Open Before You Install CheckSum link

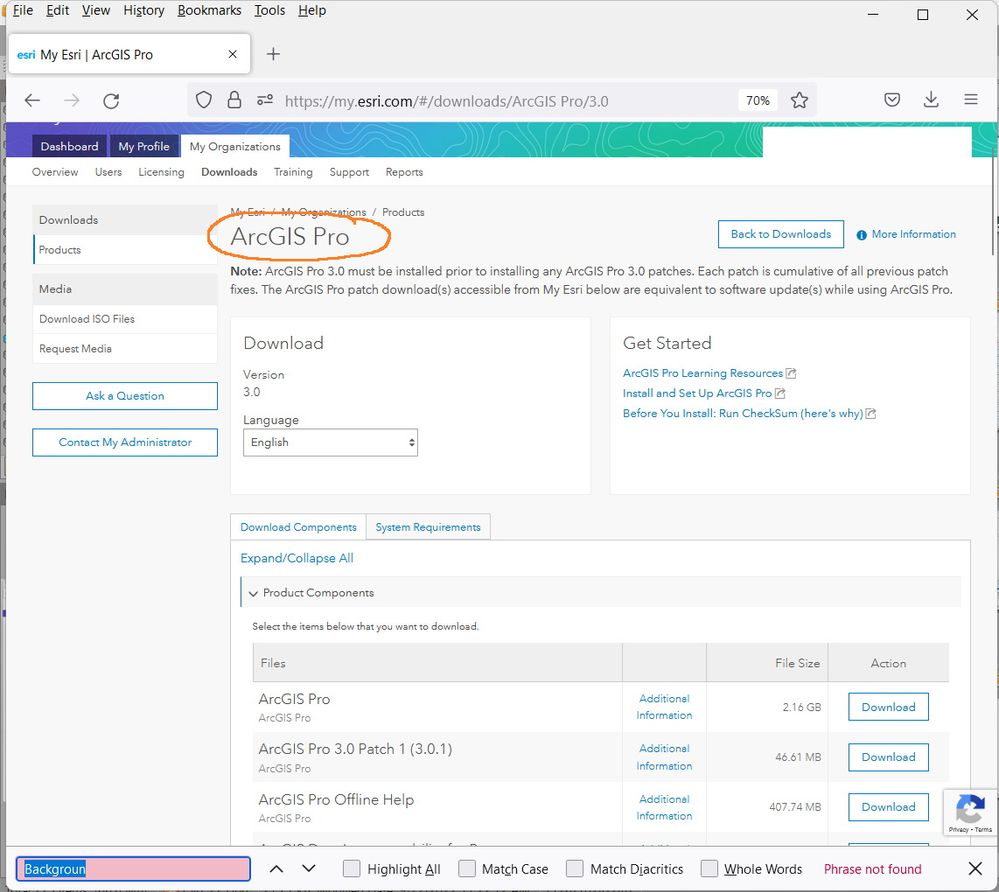(743, 414)
